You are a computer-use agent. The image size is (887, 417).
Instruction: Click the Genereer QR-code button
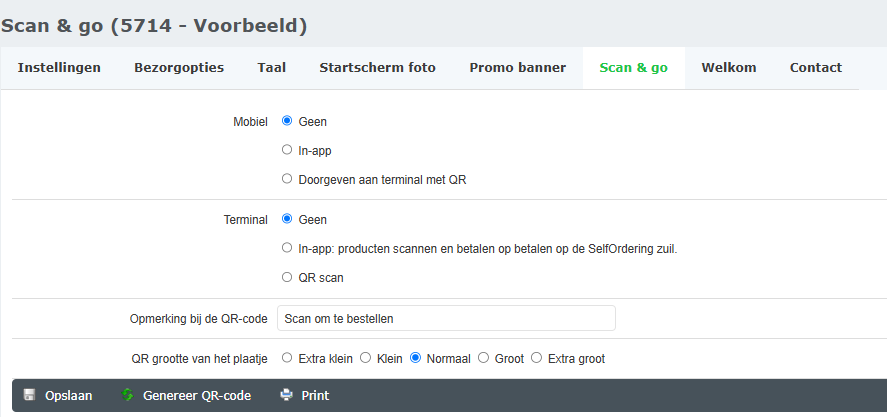[196, 395]
